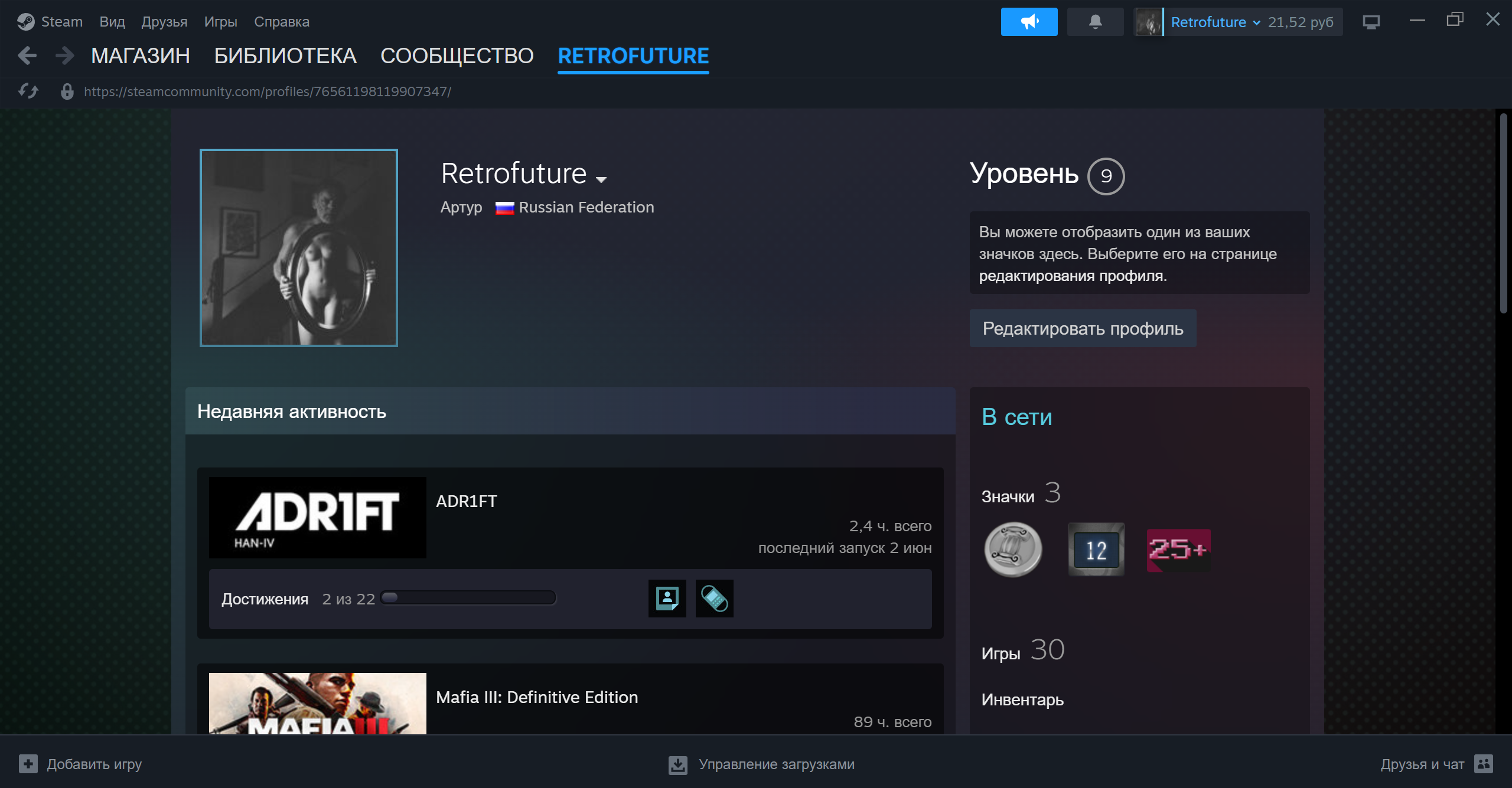Open the silver pillar community badge
The width and height of the screenshot is (1512, 788).
(x=1013, y=550)
